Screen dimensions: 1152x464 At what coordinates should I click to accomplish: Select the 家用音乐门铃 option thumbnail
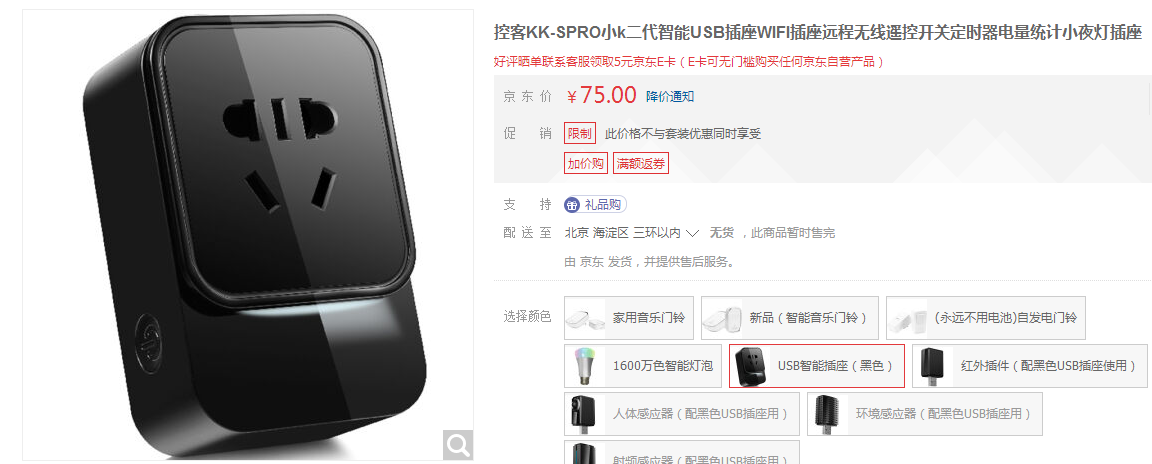627,318
